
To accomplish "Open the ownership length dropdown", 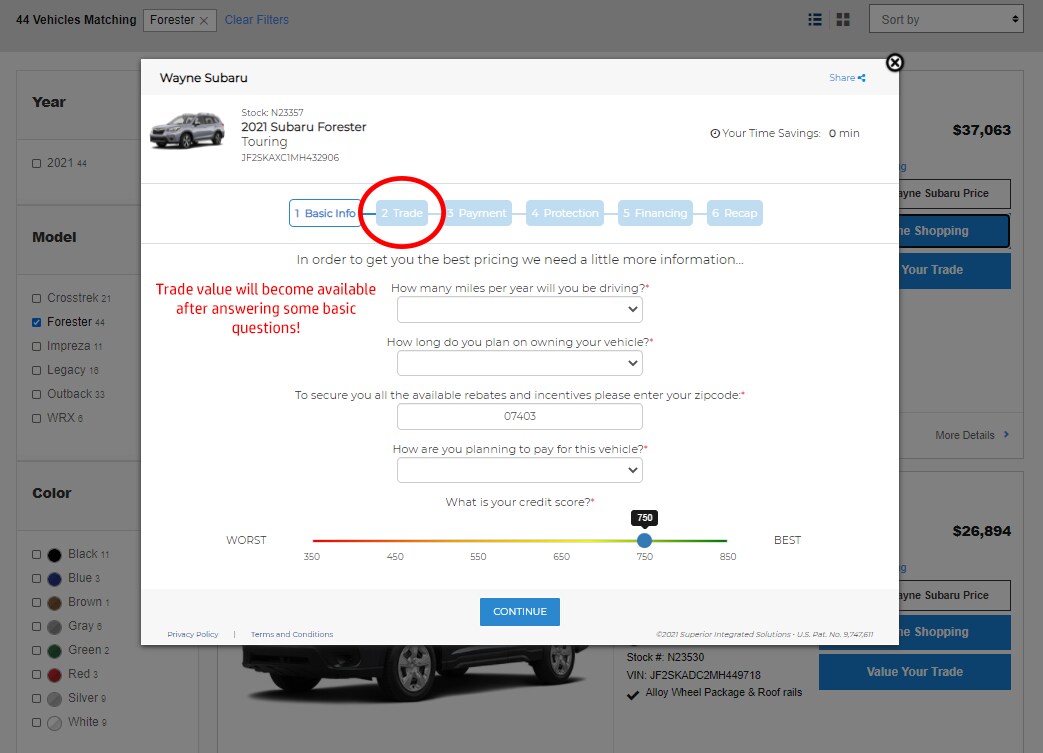I will click(520, 363).
